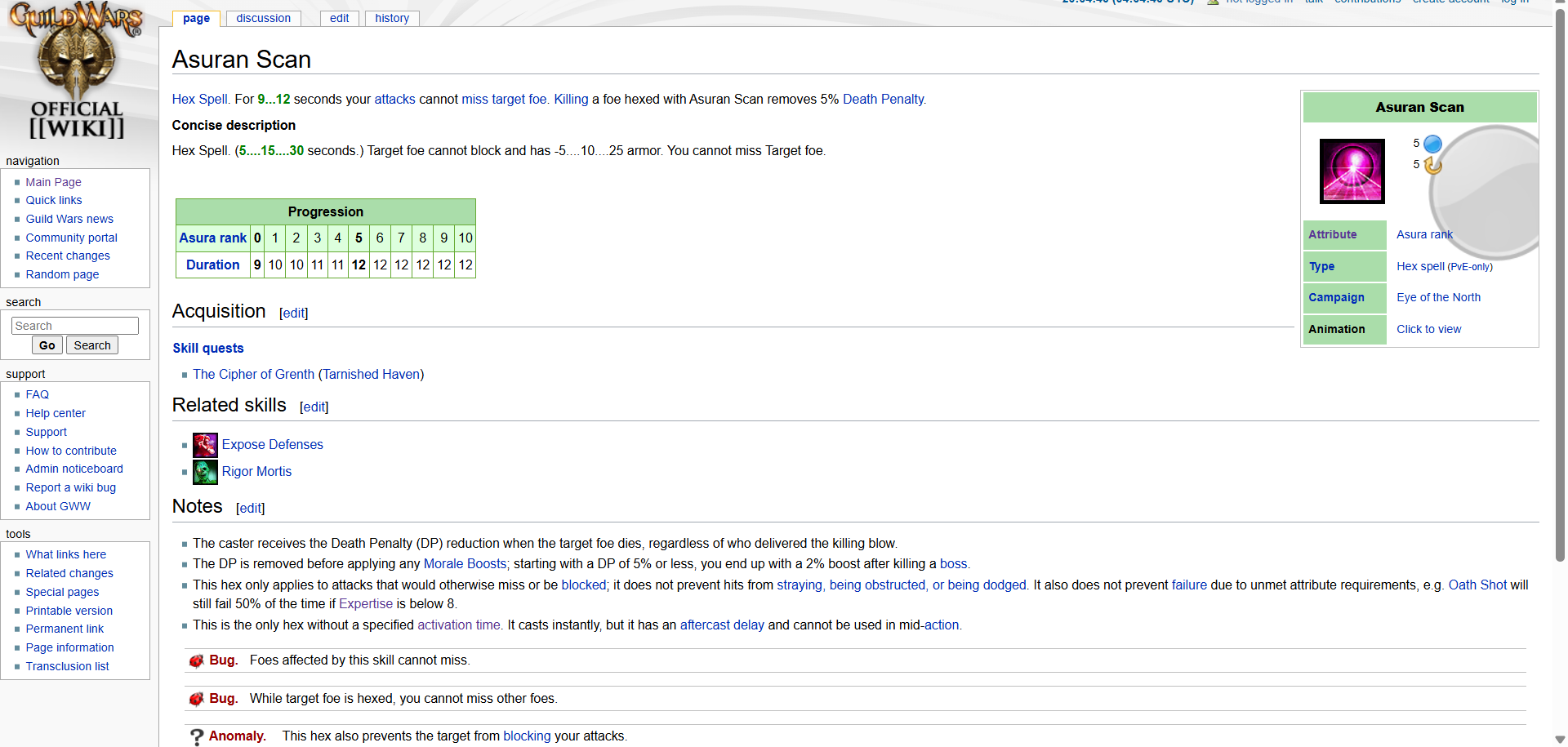The width and height of the screenshot is (1568, 747).
Task: Edit the Notes section
Action: coord(250,508)
